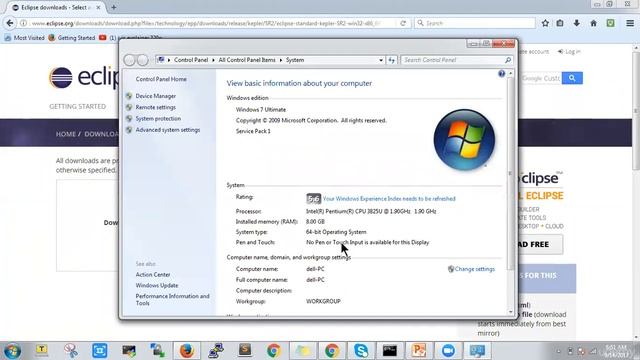This screenshot has height=360, width=640.
Task: Open the Firefox hamburger menu
Action: point(630,23)
